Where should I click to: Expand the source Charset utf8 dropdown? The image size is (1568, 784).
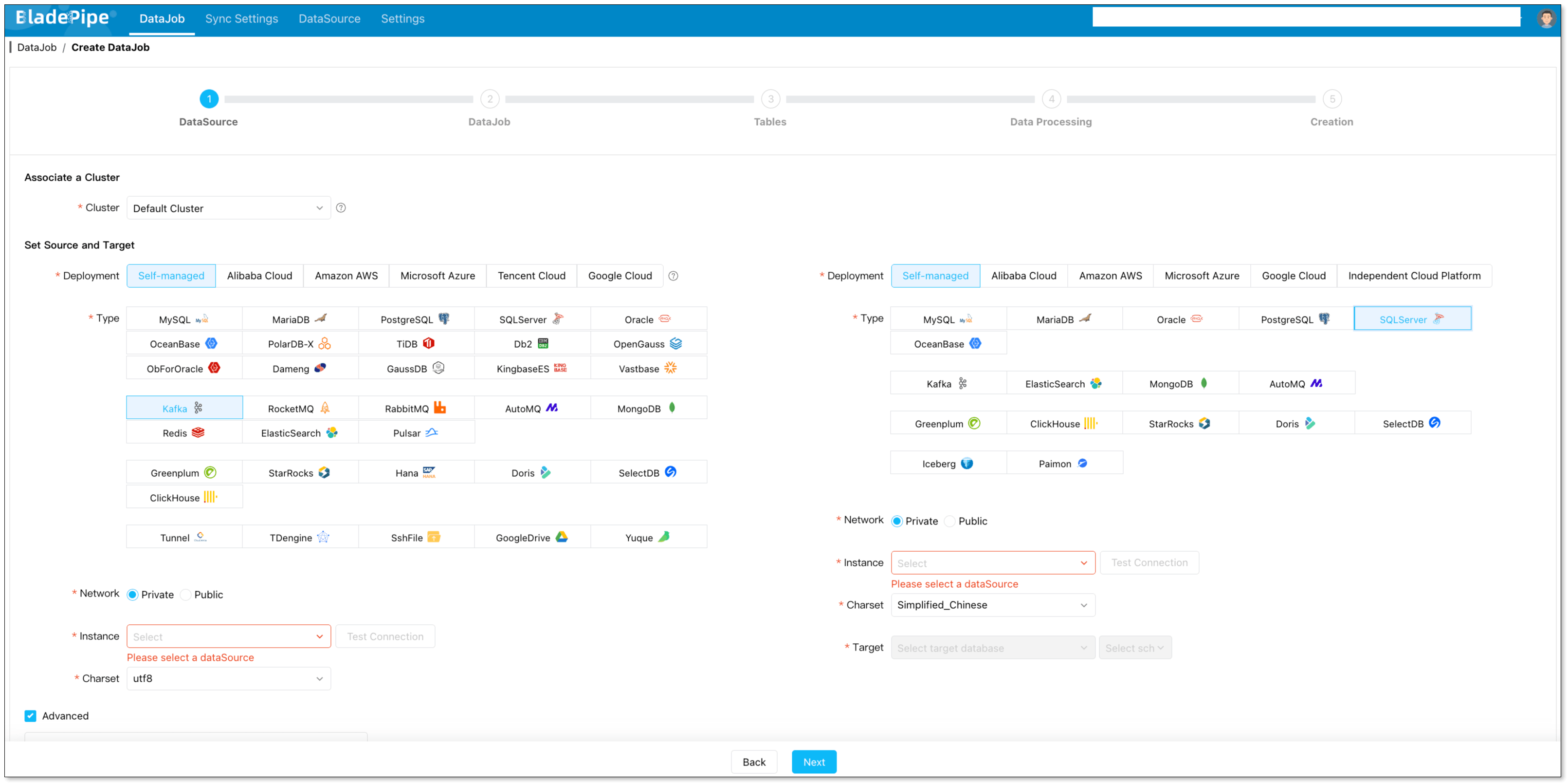[x=228, y=679]
